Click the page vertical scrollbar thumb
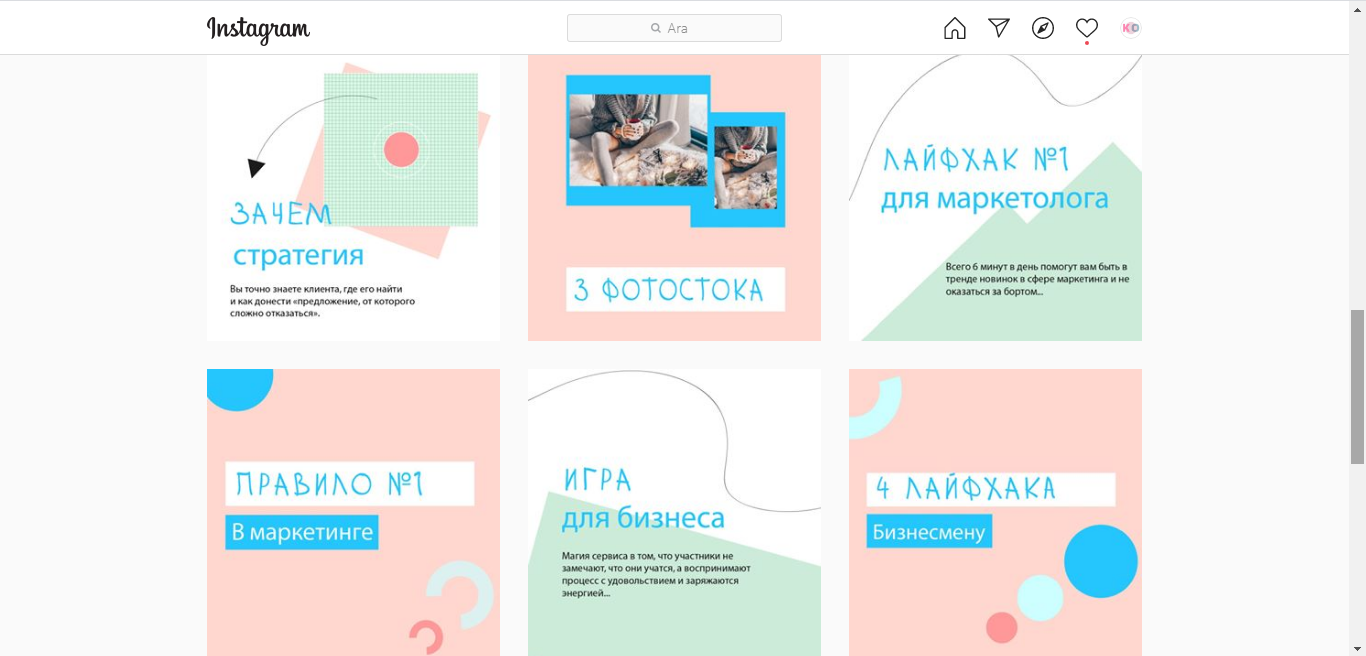Image resolution: width=1366 pixels, height=656 pixels. 1357,387
